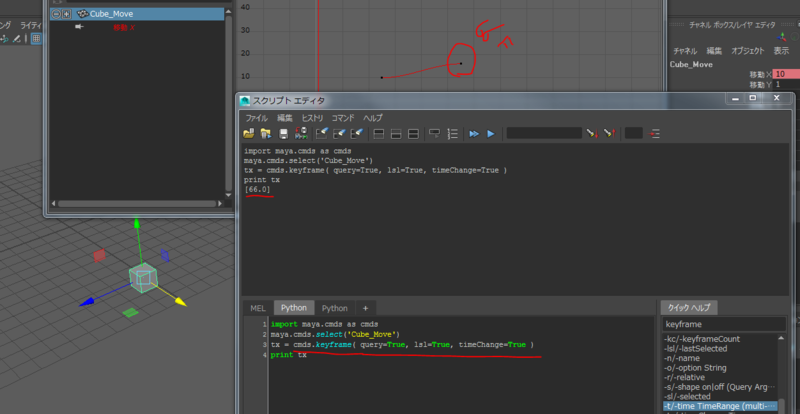Viewport: 800px width, 414px height.
Task: Click the Clear History icon
Action: click(321, 134)
